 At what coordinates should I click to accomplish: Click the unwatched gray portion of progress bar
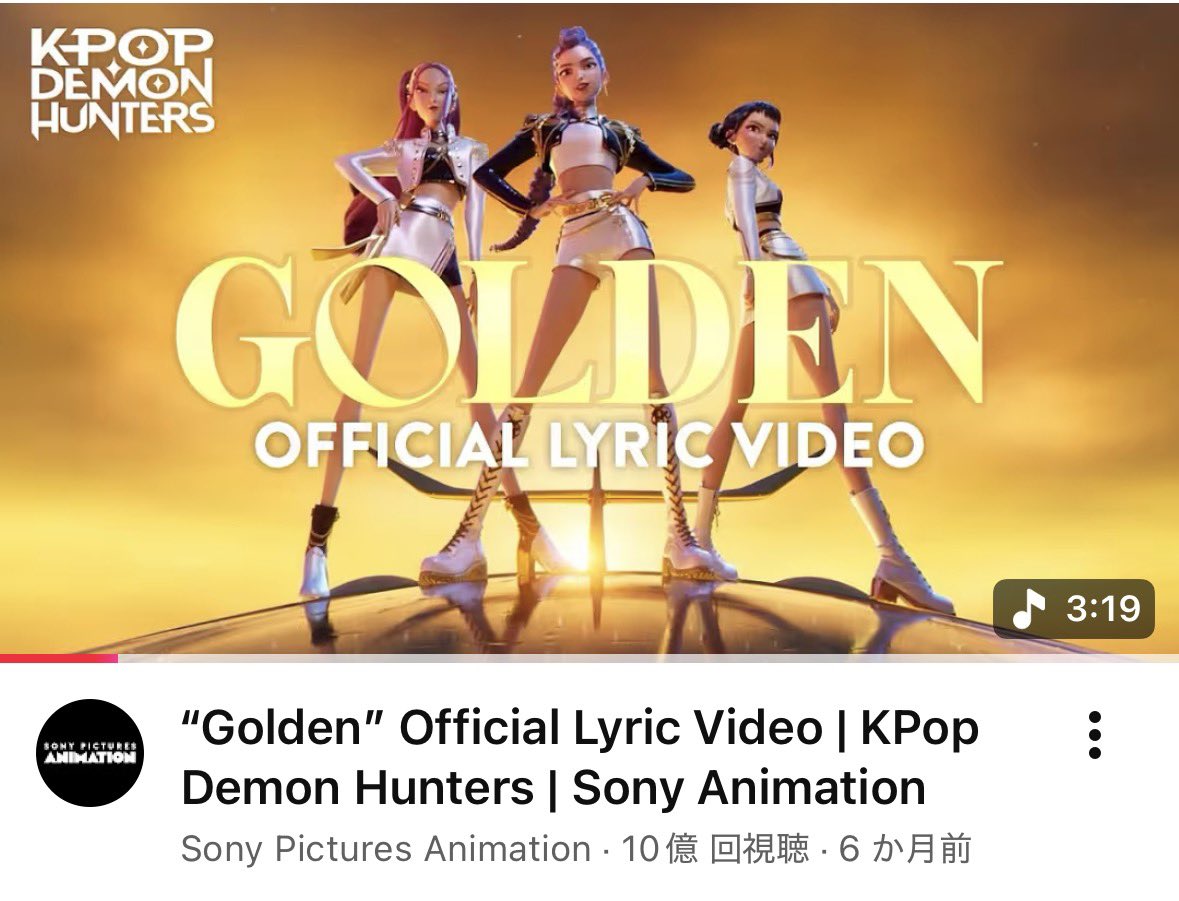[648, 659]
